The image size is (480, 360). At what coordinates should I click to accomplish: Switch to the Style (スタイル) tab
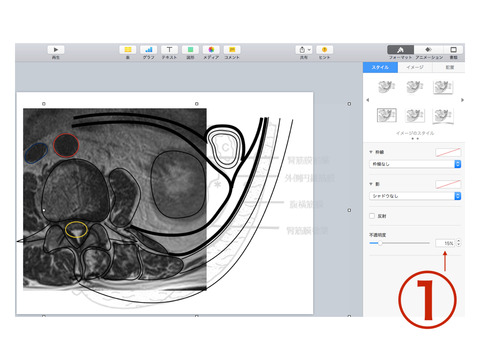380,67
